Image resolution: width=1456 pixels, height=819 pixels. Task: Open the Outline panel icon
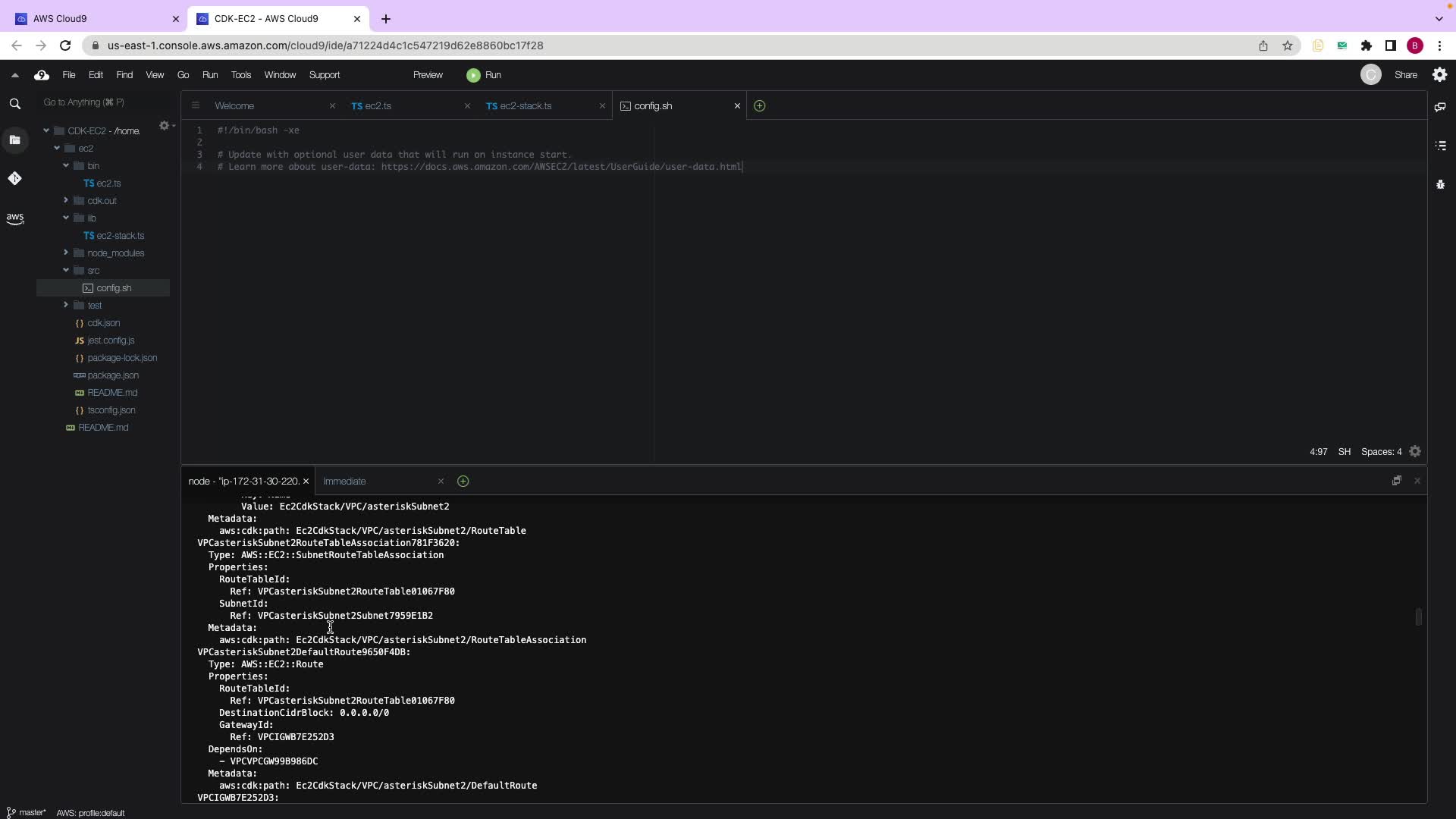coord(1440,146)
